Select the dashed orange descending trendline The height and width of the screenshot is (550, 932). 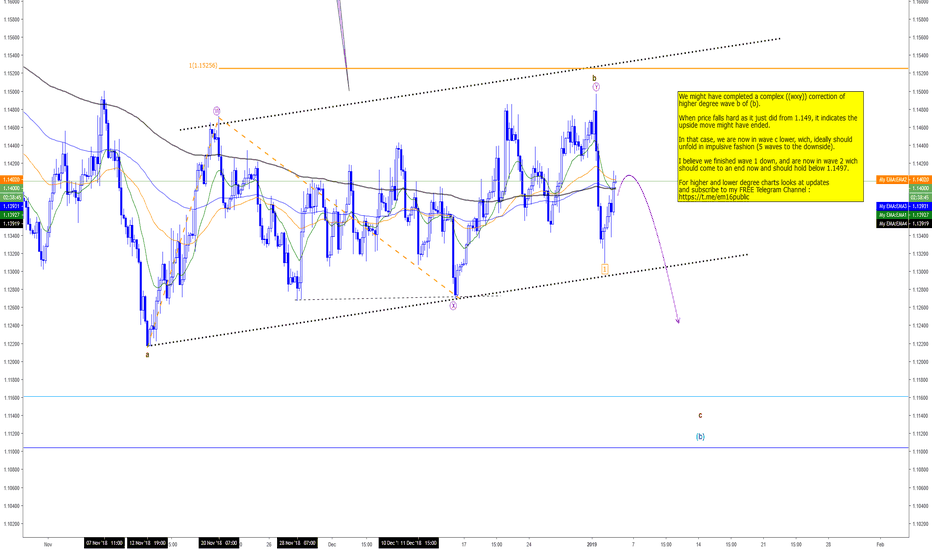(338, 208)
